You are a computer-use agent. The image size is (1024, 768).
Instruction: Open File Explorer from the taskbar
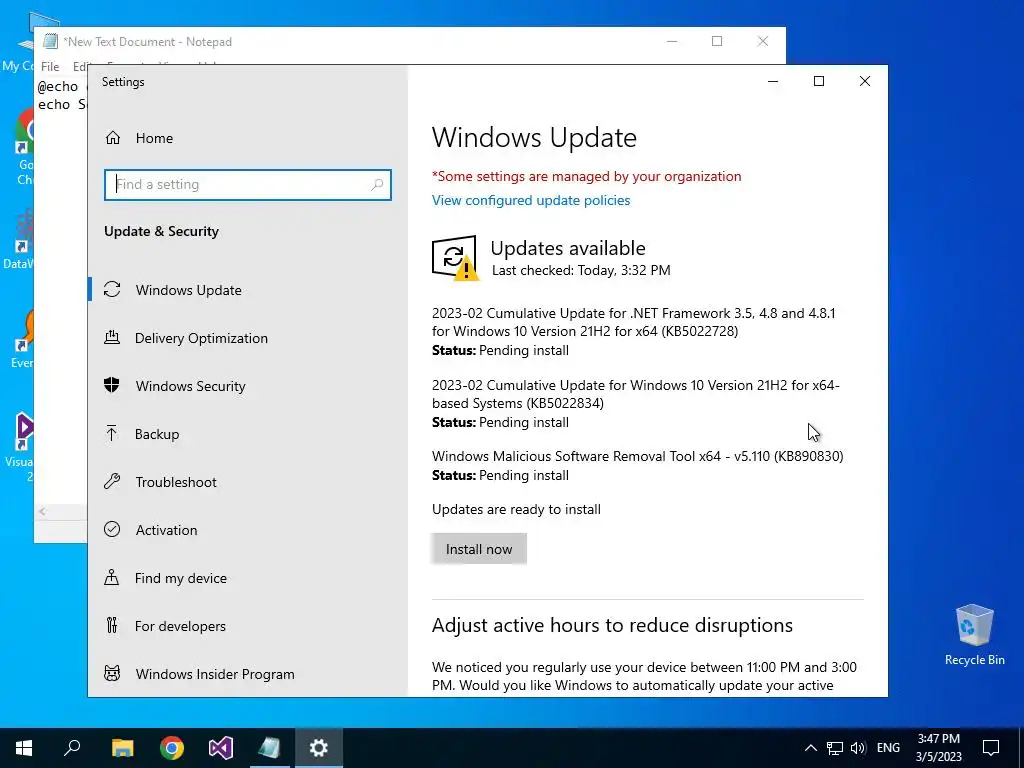122,748
